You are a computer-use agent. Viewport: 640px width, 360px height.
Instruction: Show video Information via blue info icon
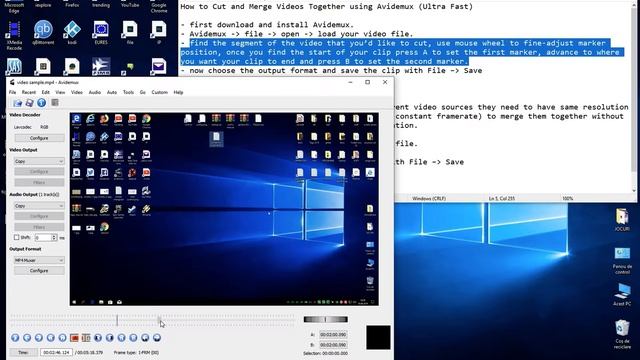pyautogui.click(x=42, y=103)
